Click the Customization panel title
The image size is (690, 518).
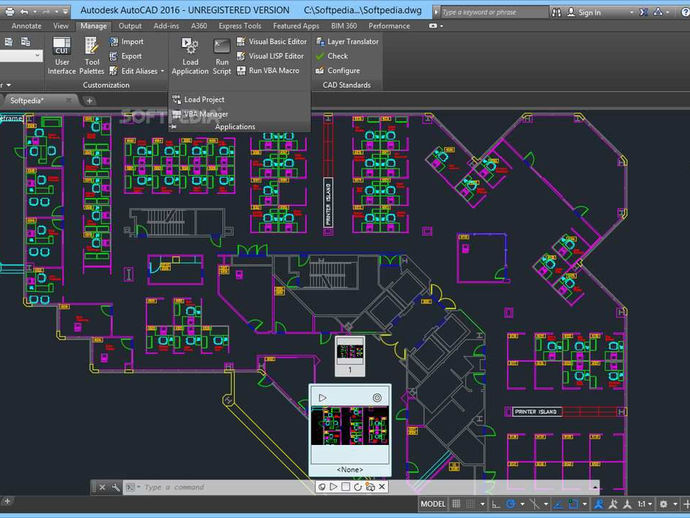(106, 85)
